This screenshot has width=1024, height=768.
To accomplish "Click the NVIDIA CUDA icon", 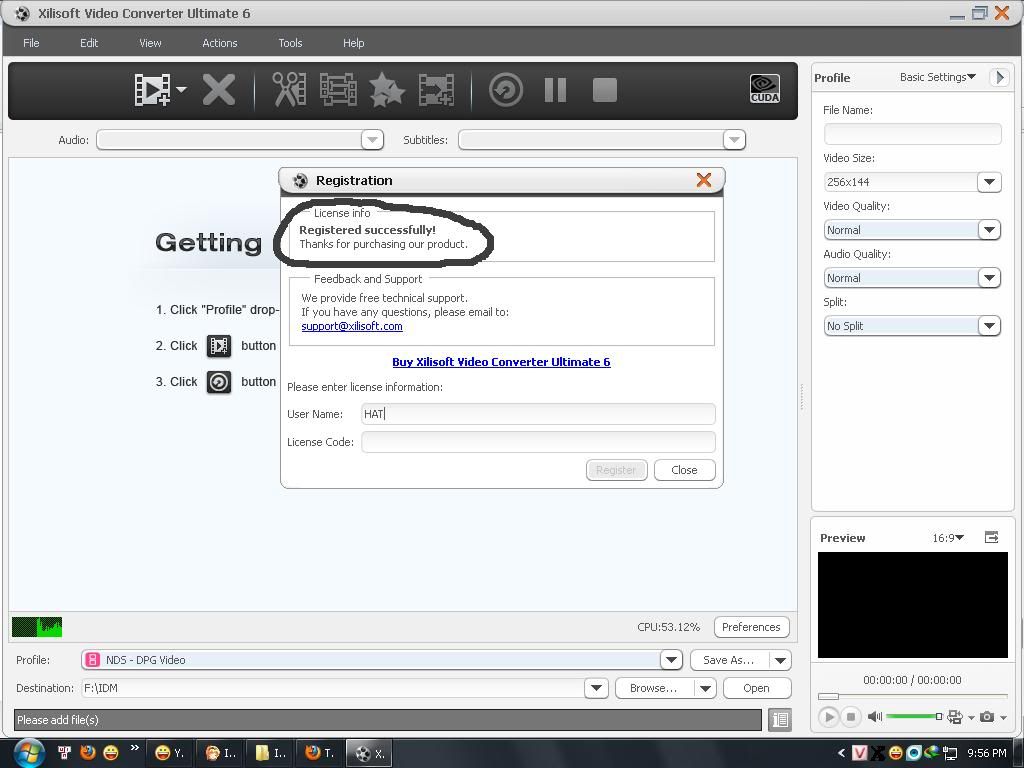I will (765, 89).
